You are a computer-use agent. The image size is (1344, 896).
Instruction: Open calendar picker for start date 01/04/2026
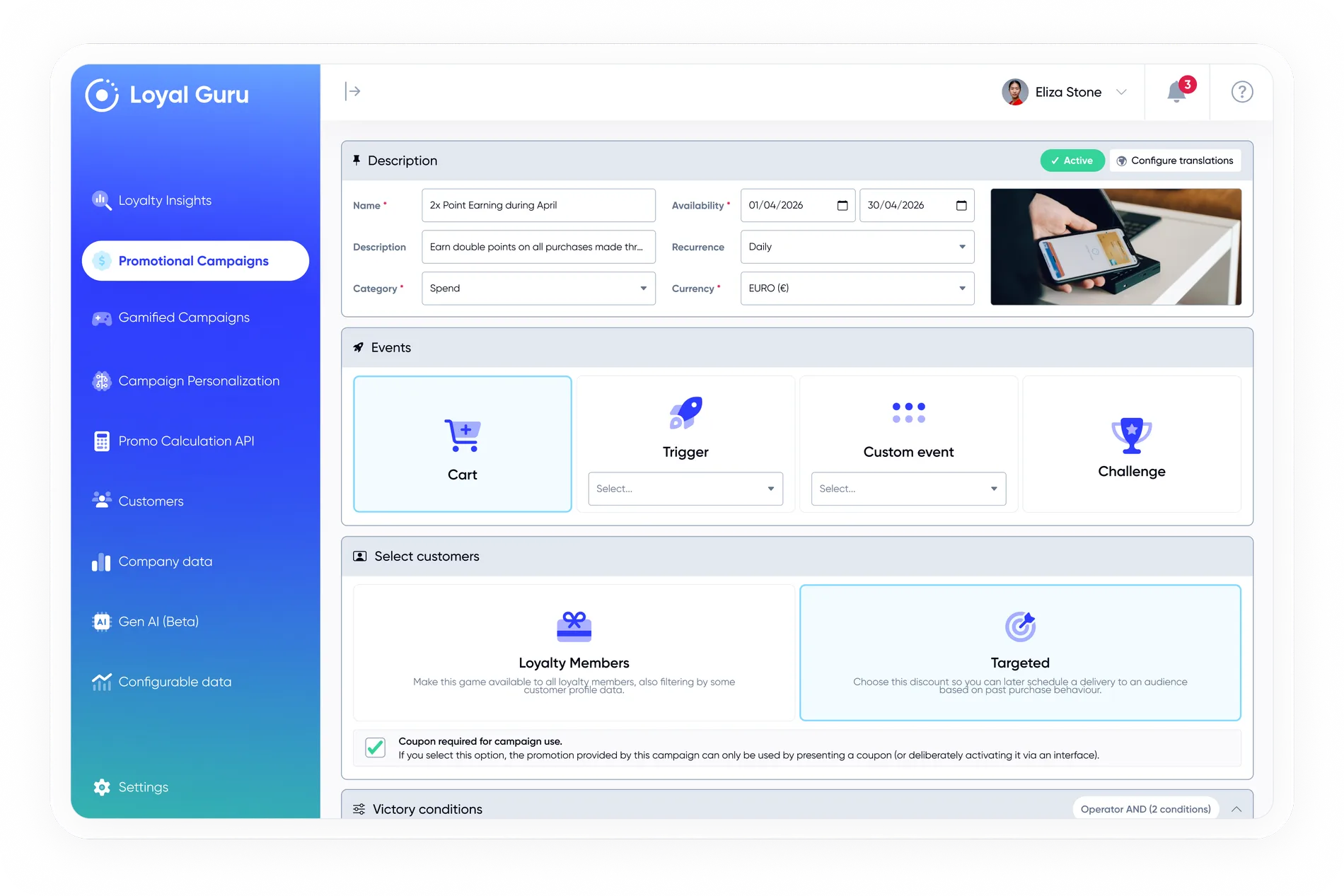click(842, 206)
